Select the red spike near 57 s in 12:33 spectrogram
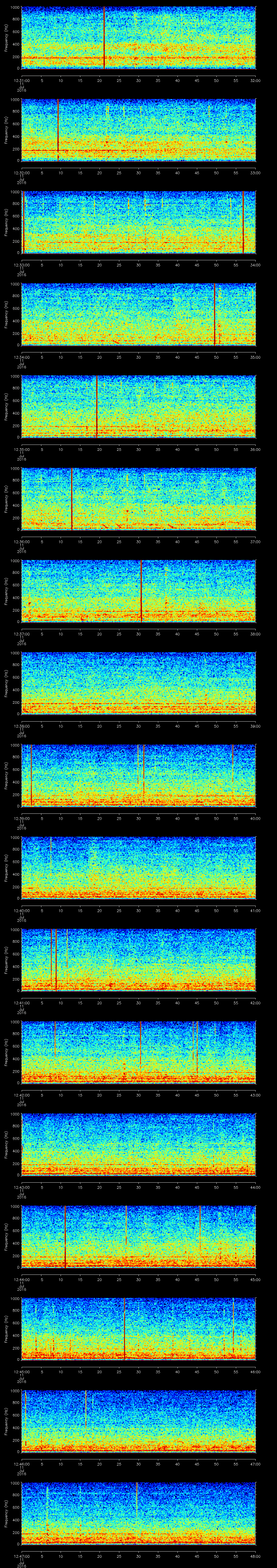 coord(243,222)
